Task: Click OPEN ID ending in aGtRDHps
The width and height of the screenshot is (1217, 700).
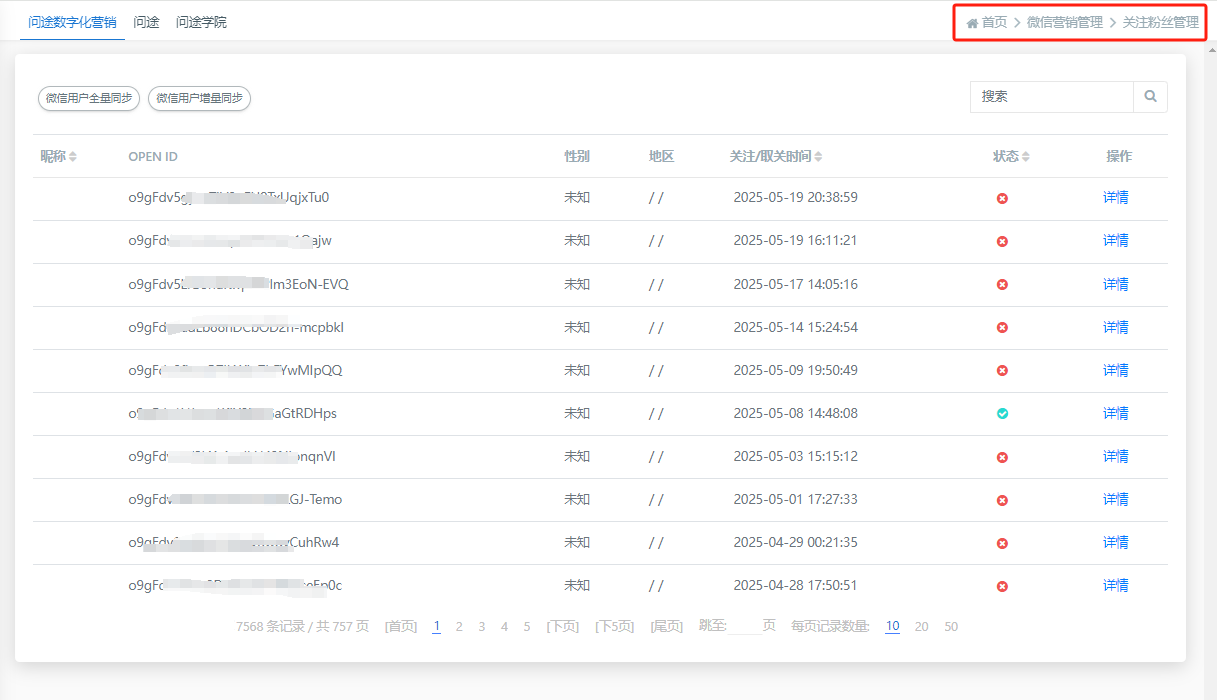Action: [233, 413]
